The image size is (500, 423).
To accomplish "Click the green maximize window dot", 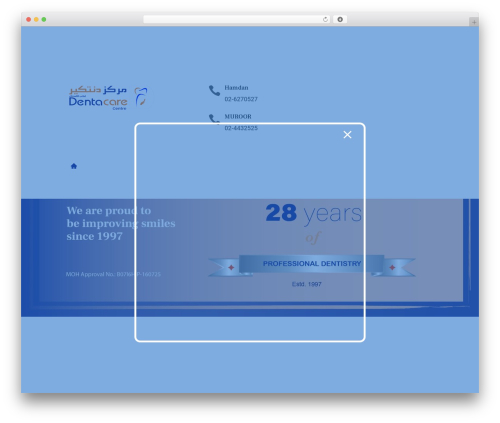I will pyautogui.click(x=44, y=19).
